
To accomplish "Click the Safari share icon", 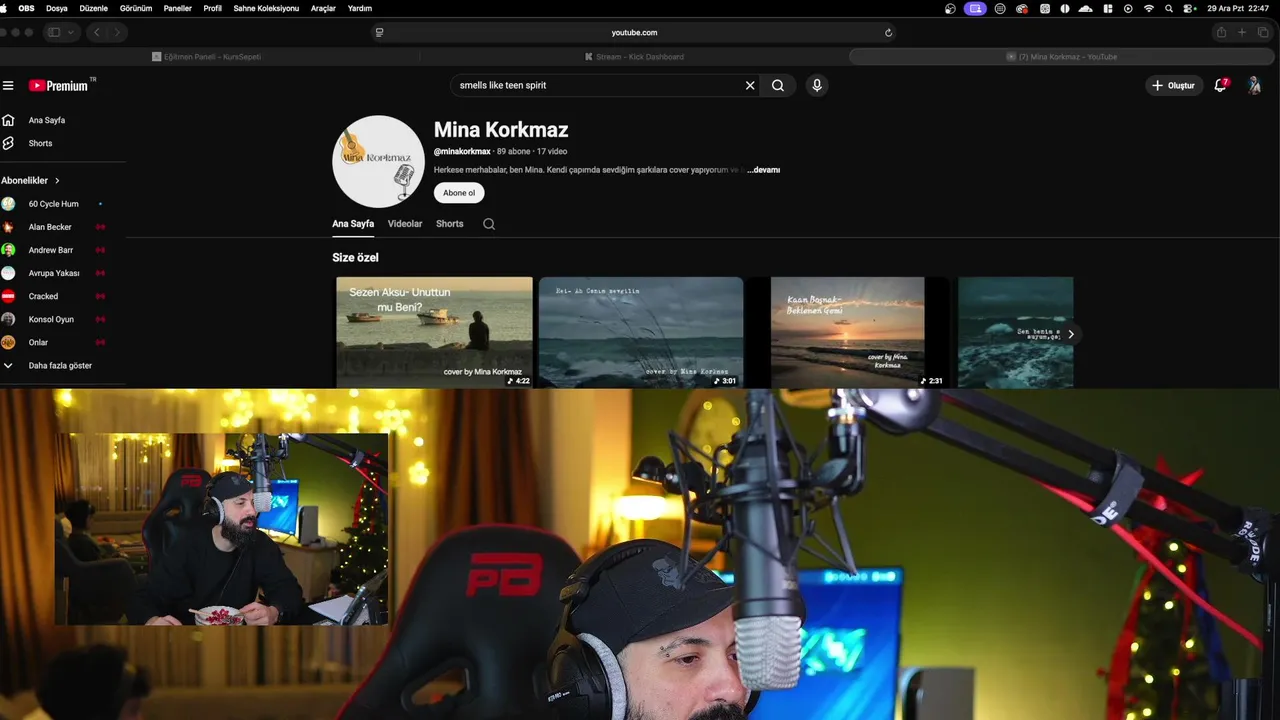I will click(x=1221, y=33).
